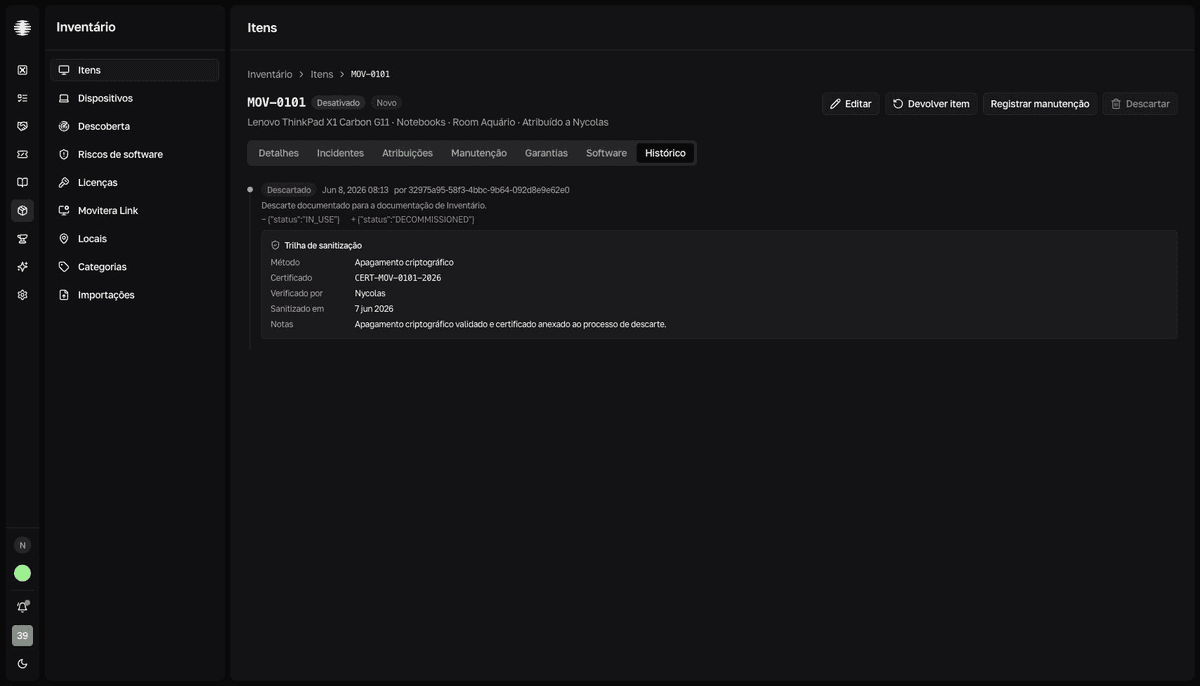Open Movitera Link in the sidebar

135,210
